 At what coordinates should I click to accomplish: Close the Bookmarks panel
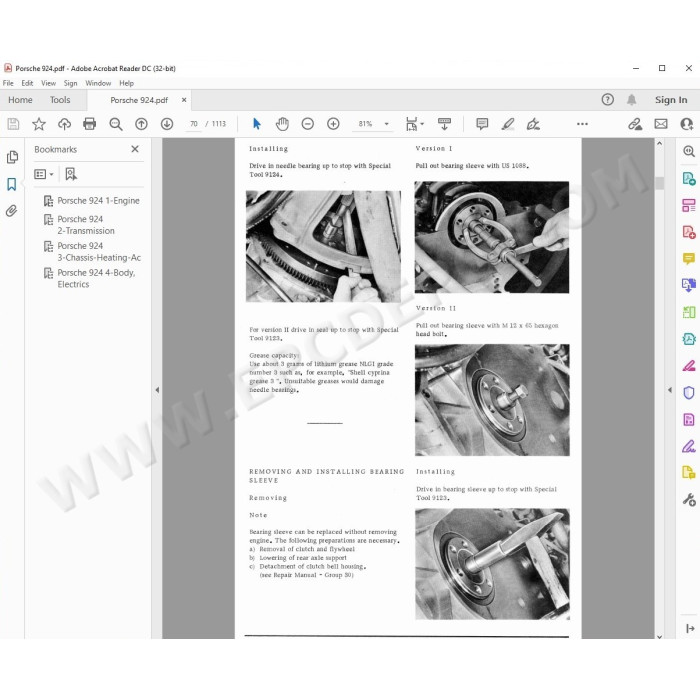(x=135, y=149)
